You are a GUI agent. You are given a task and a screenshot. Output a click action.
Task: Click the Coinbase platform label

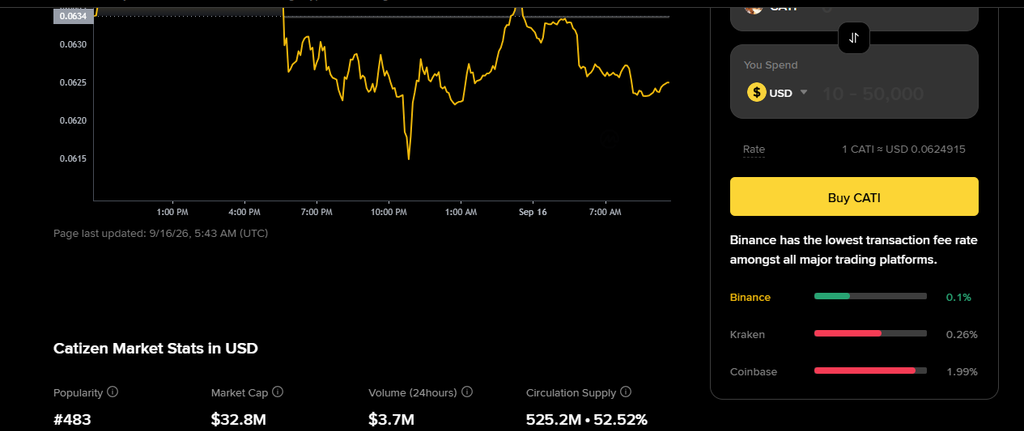(753, 372)
